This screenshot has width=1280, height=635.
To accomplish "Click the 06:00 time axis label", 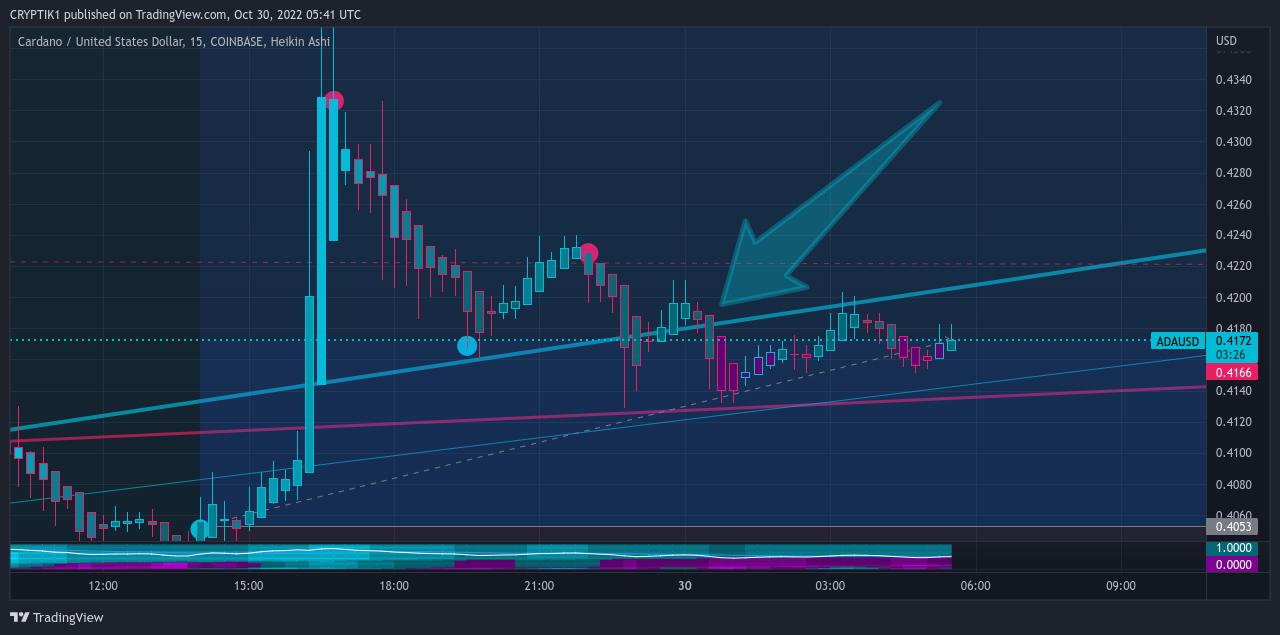I will tap(976, 586).
